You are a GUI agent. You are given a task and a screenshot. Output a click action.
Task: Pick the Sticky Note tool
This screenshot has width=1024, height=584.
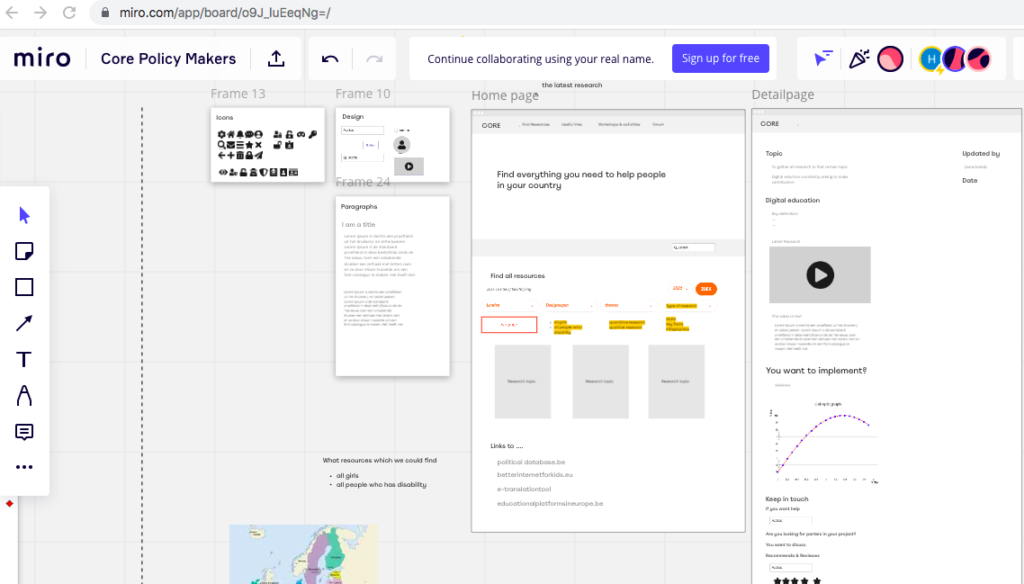25,252
